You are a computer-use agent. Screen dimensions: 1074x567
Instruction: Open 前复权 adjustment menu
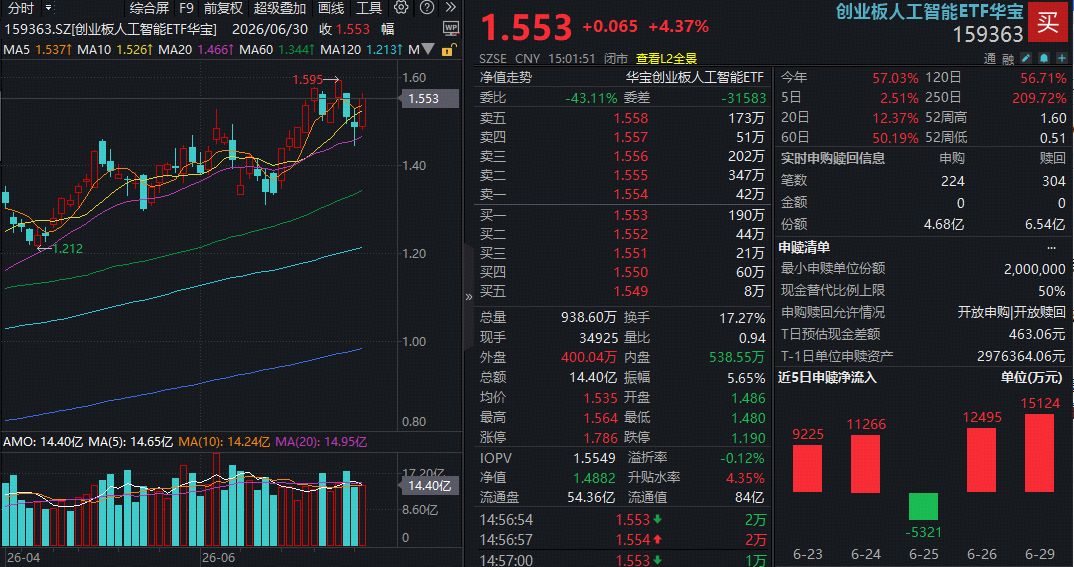click(x=223, y=8)
